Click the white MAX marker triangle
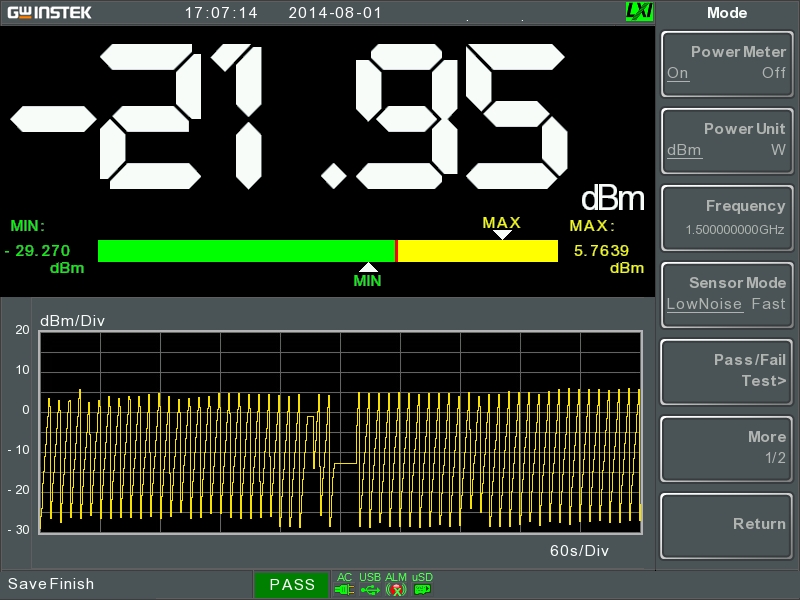 click(503, 234)
